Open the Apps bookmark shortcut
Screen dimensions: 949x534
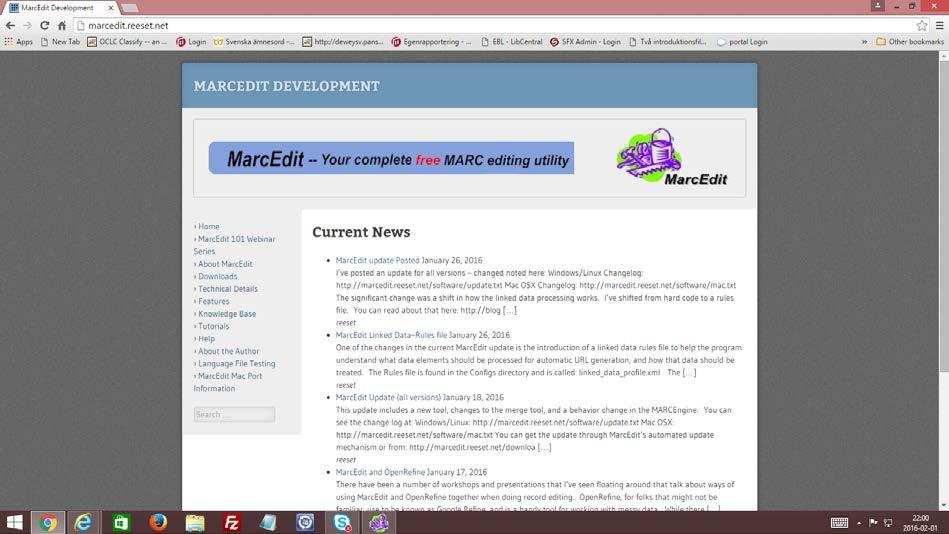(19, 42)
